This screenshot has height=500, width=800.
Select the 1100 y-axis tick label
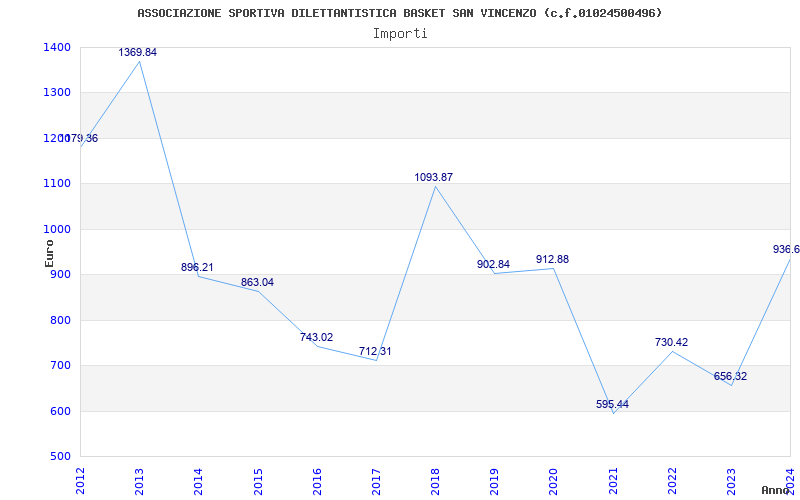click(x=57, y=184)
